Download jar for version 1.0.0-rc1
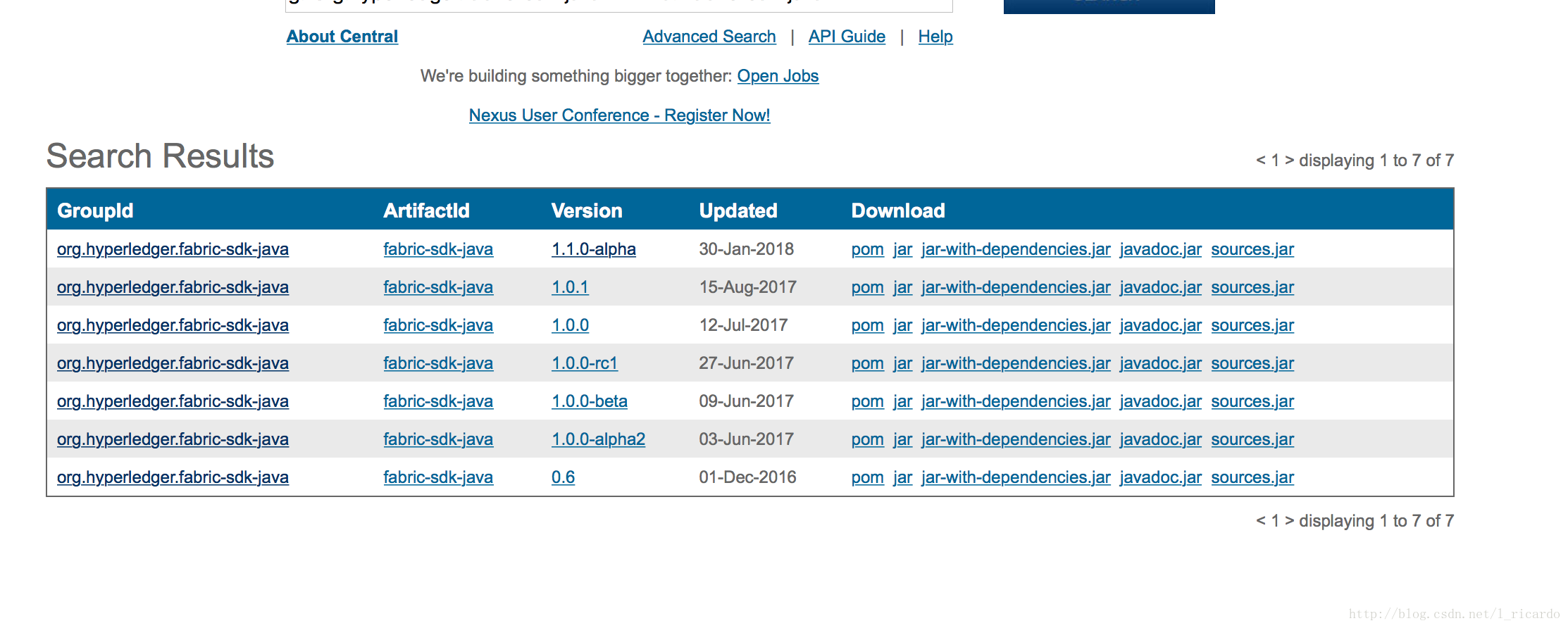 [902, 363]
